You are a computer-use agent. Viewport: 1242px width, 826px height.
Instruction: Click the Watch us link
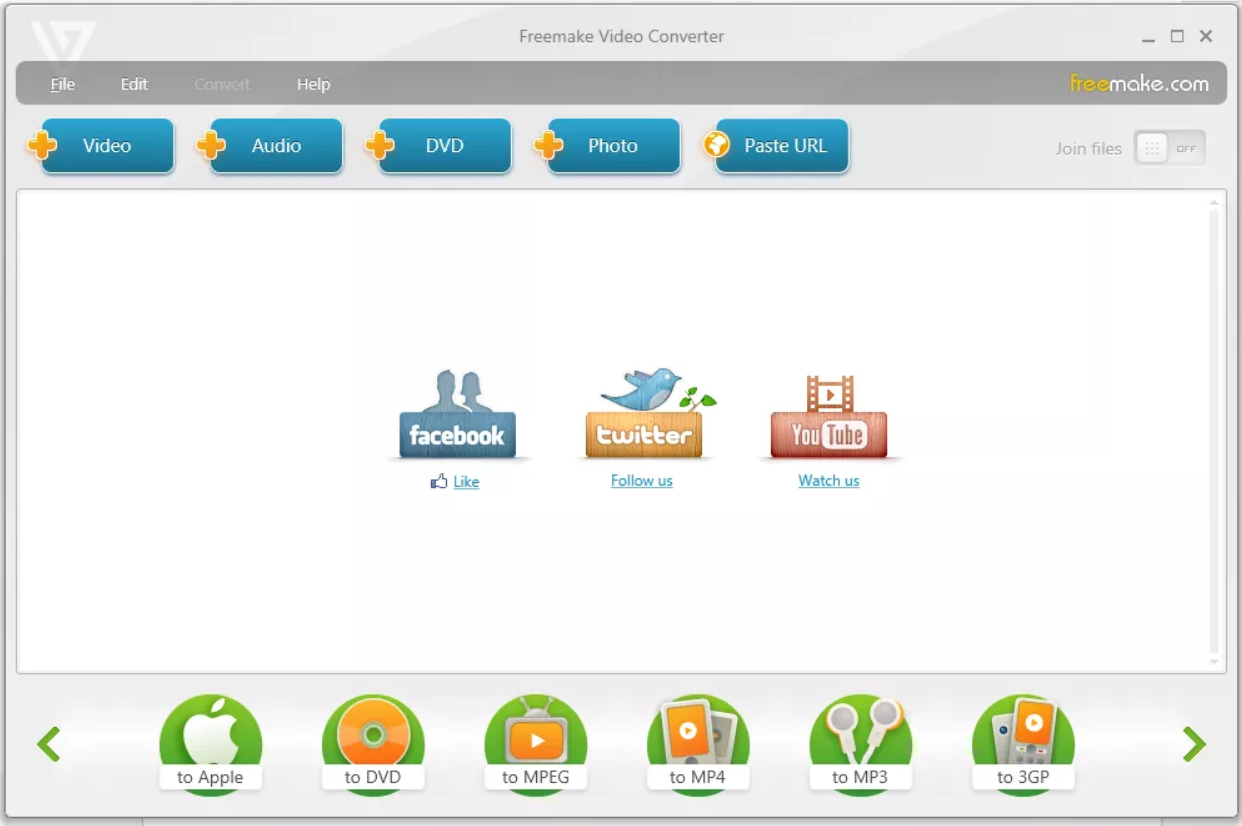tap(829, 481)
